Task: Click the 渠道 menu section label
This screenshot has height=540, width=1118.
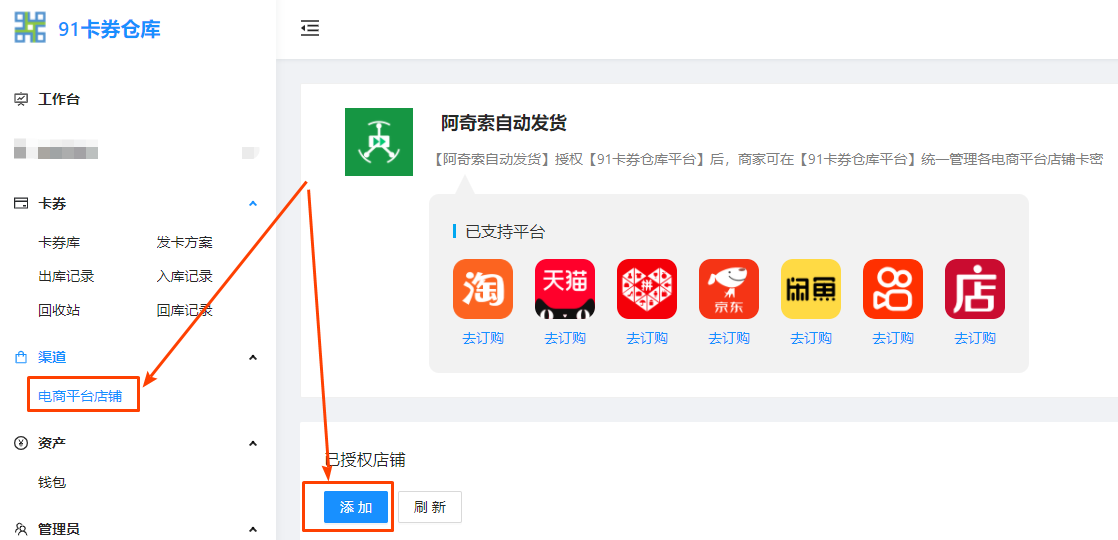Action: [52, 357]
